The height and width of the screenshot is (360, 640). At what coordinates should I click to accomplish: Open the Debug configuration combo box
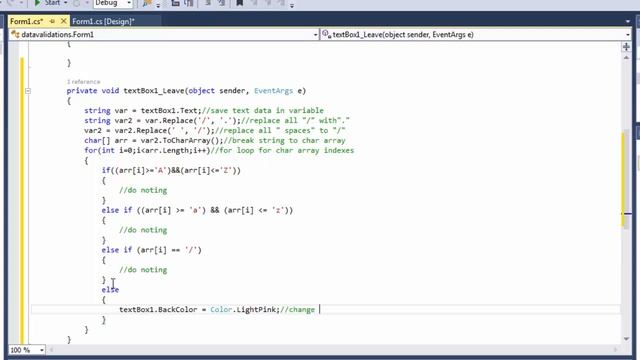pos(113,3)
